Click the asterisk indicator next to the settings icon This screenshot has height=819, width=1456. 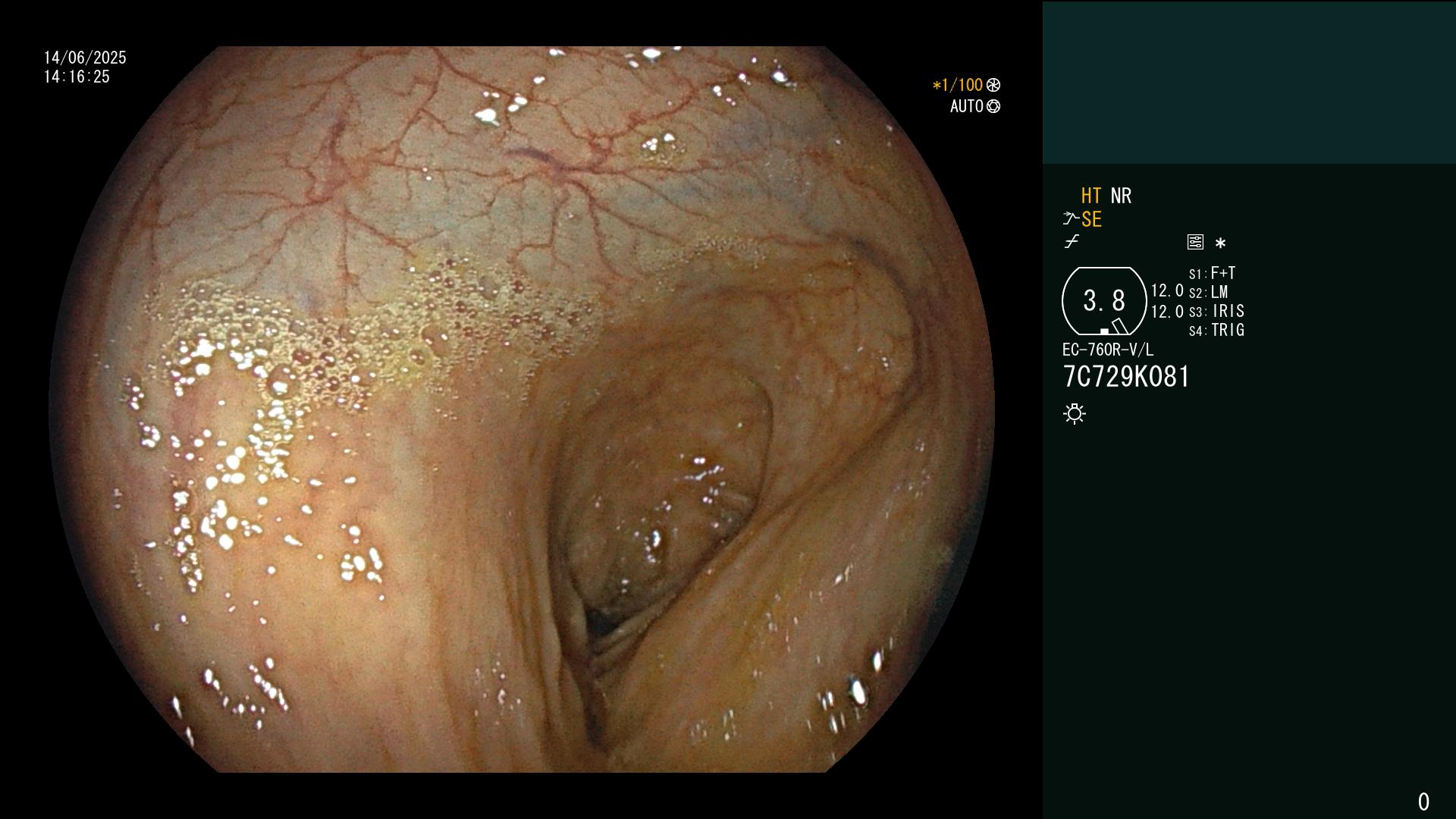pos(1220,243)
